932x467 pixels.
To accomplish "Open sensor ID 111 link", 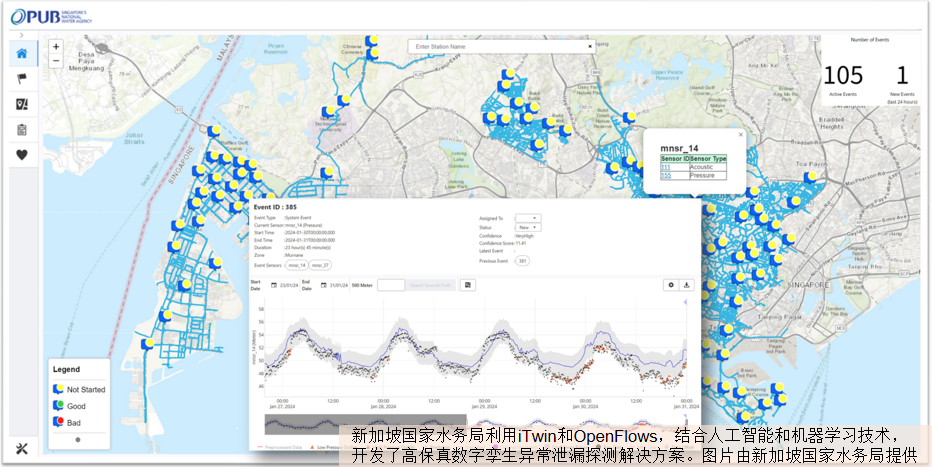I will click(665, 168).
